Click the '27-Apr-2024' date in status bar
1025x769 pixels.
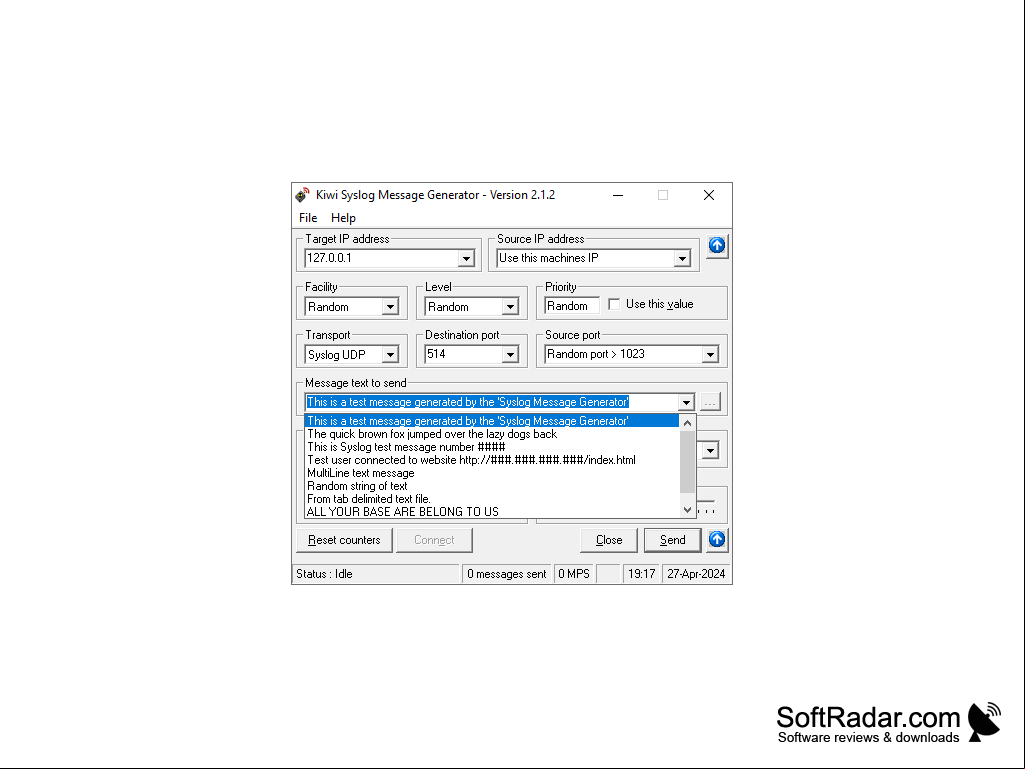click(696, 574)
